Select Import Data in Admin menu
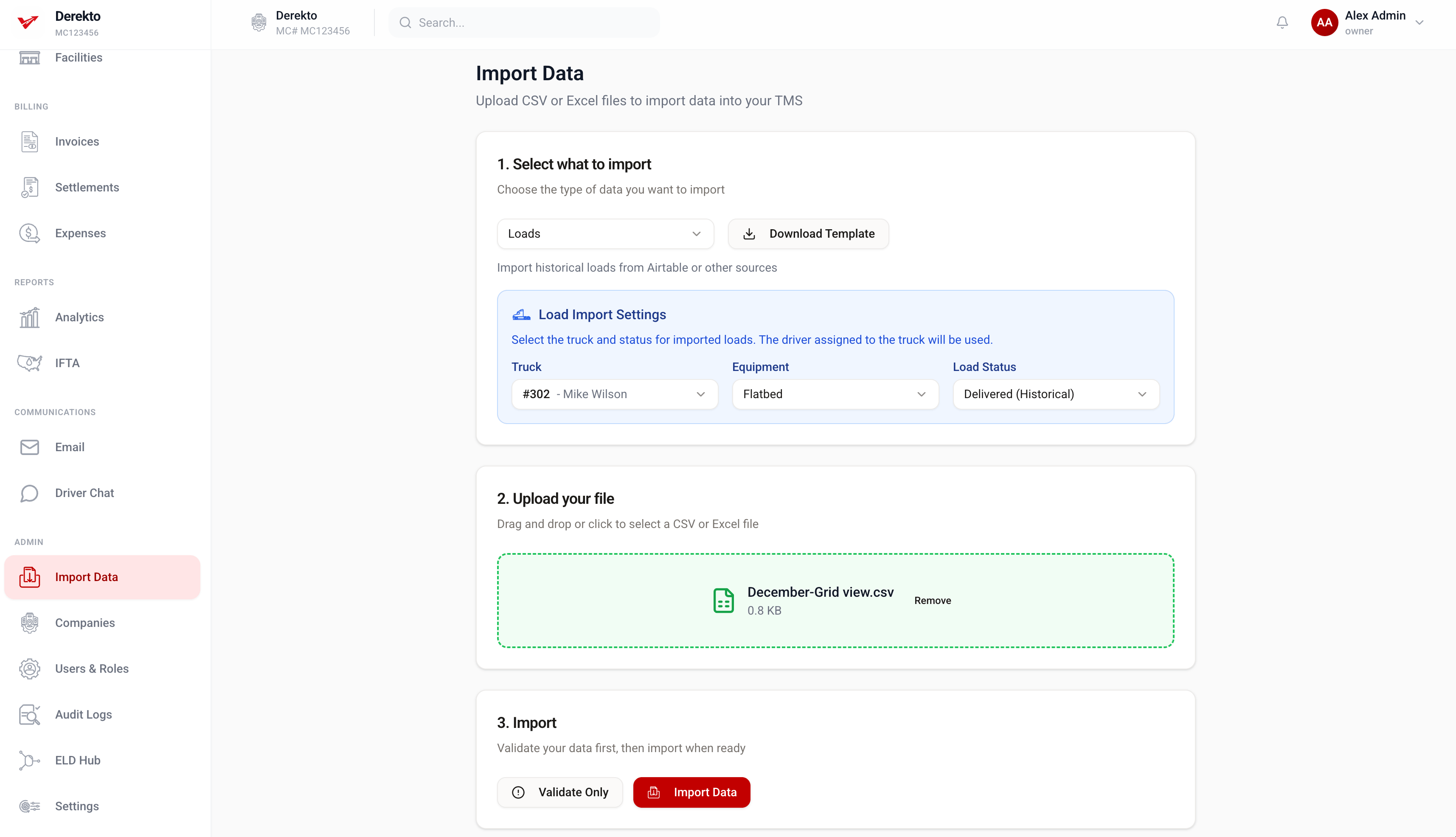 (102, 577)
